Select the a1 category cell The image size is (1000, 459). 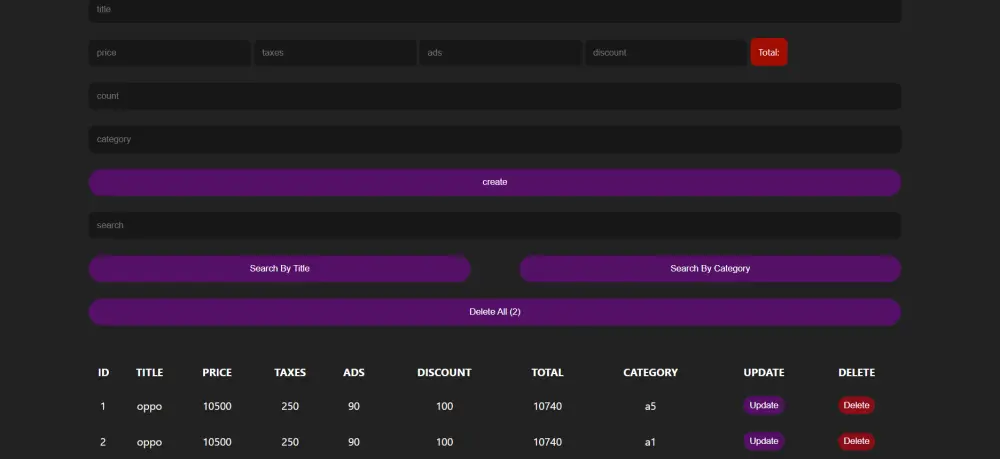click(651, 442)
